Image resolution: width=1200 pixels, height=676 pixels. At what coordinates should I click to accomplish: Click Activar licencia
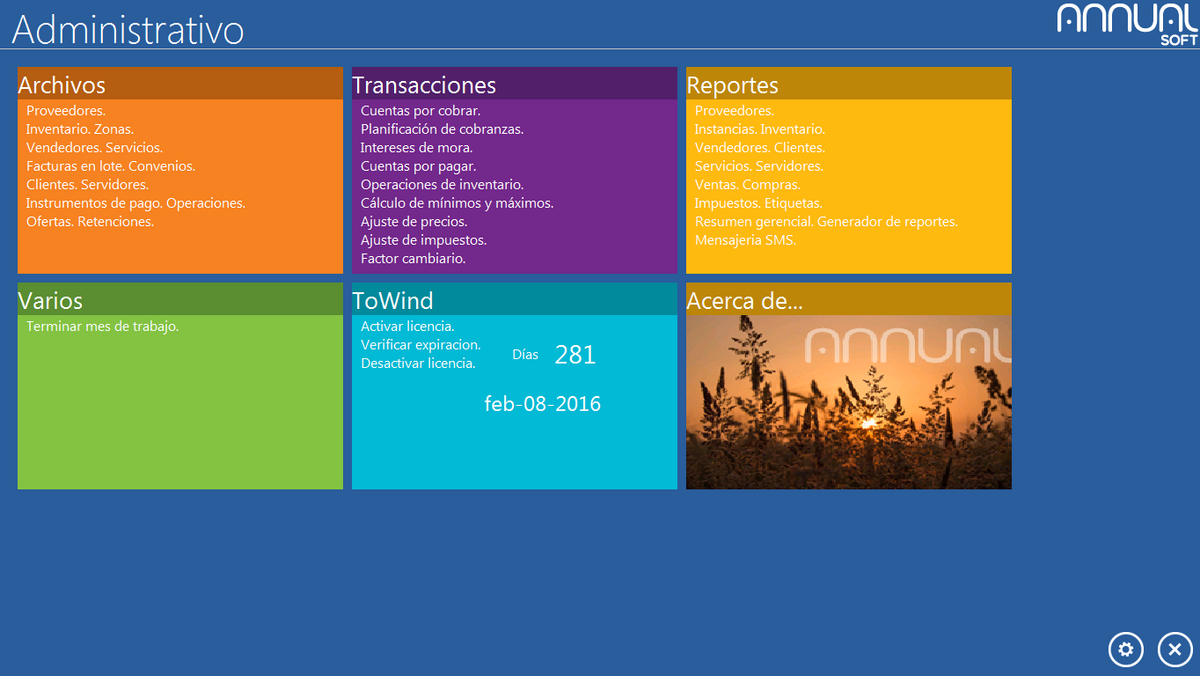pos(407,326)
